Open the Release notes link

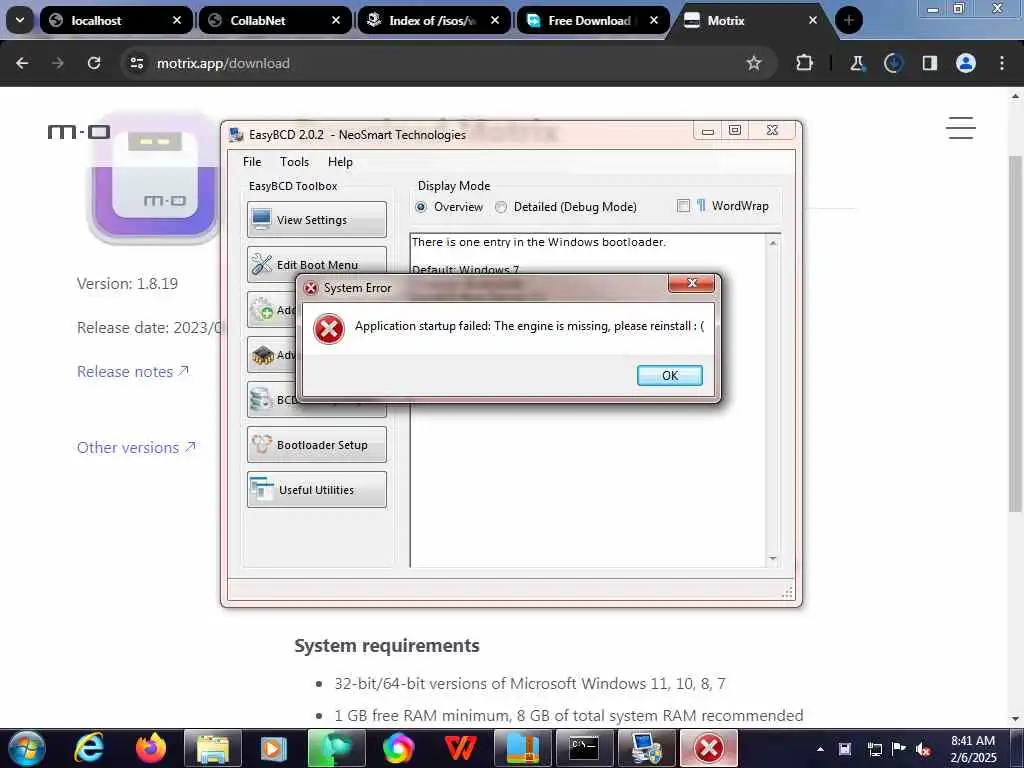133,372
